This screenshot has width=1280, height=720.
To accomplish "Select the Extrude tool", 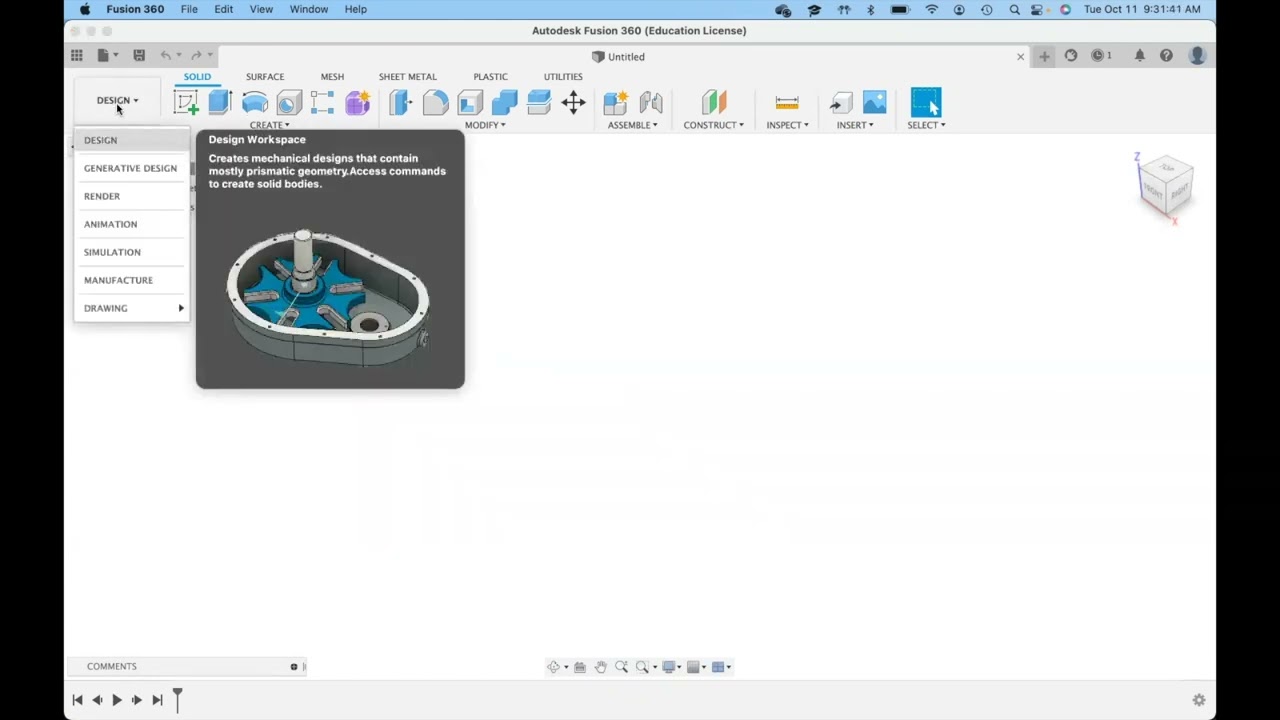I will (220, 102).
